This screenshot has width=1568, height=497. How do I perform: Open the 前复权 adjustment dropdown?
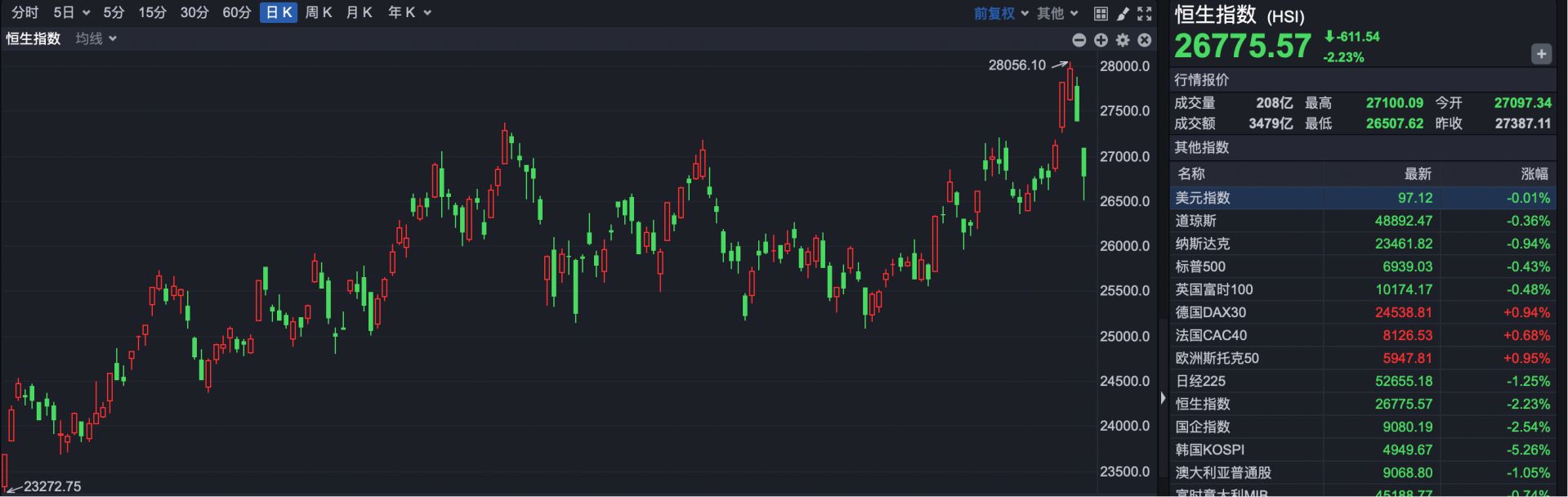tap(1001, 13)
